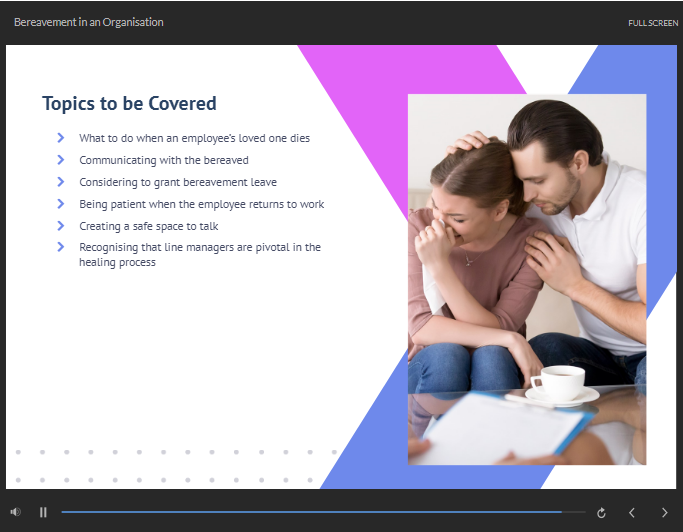Click the FULL SCREEN button
The height and width of the screenshot is (532, 683).
click(x=653, y=23)
